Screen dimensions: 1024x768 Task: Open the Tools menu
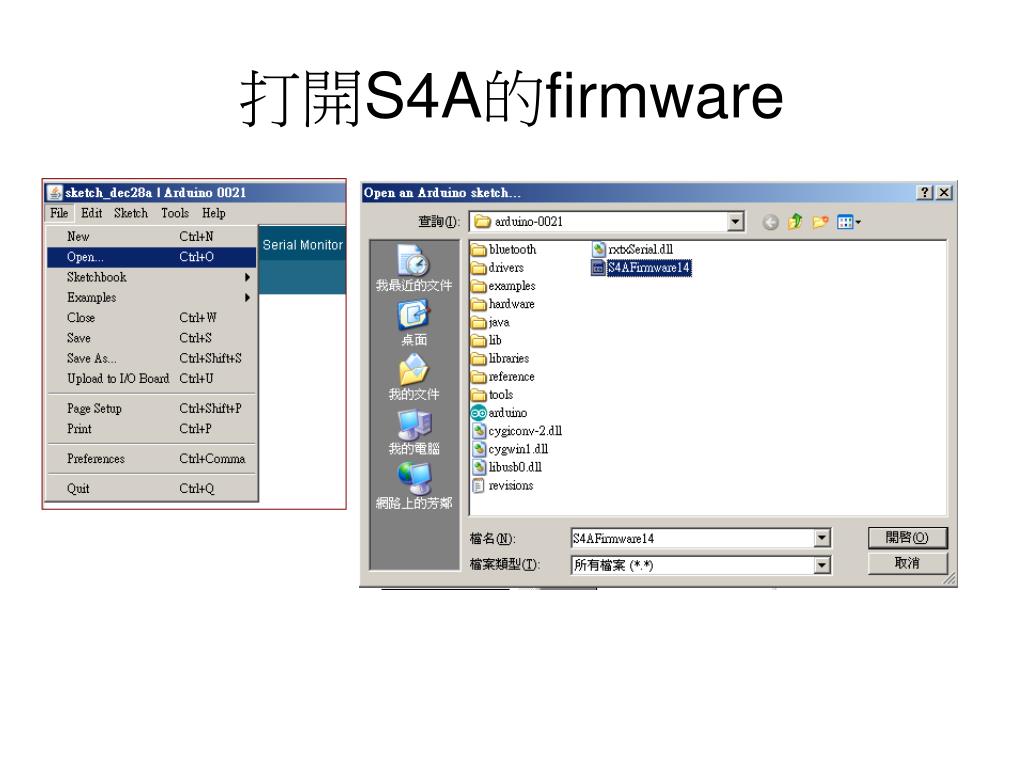(x=175, y=213)
